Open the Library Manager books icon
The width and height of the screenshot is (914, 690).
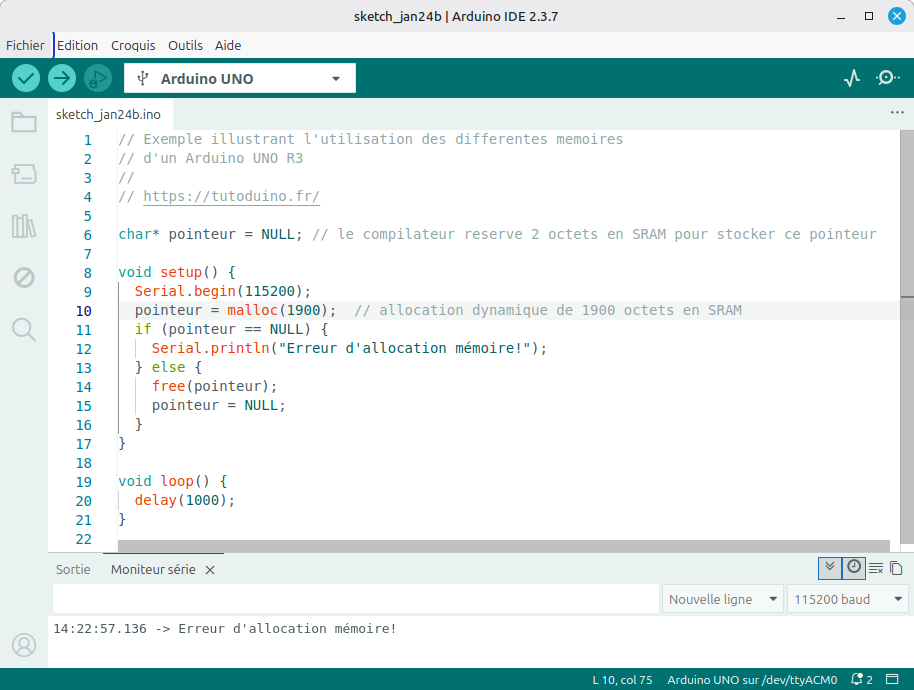(24, 226)
